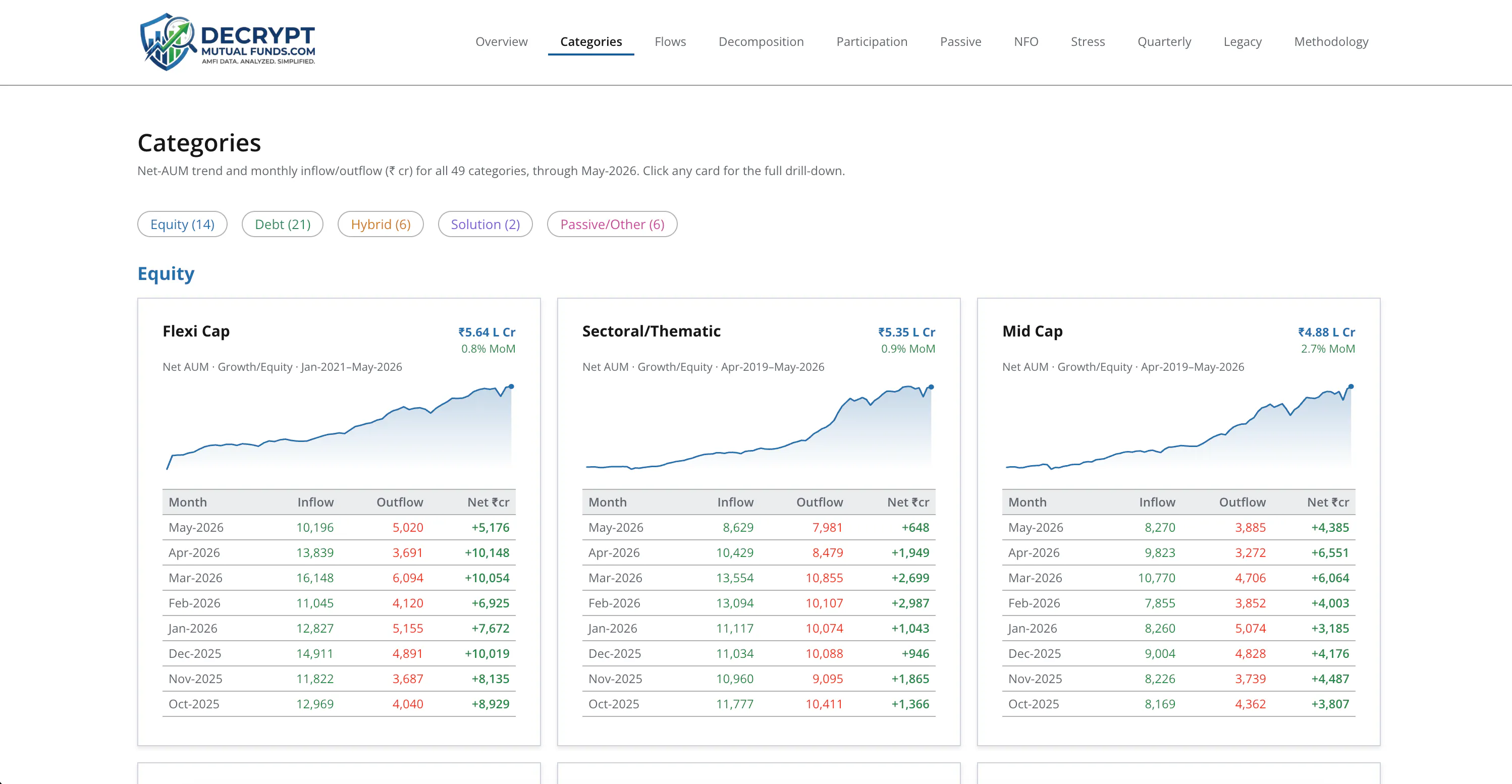Open the Stress tab

(x=1088, y=42)
